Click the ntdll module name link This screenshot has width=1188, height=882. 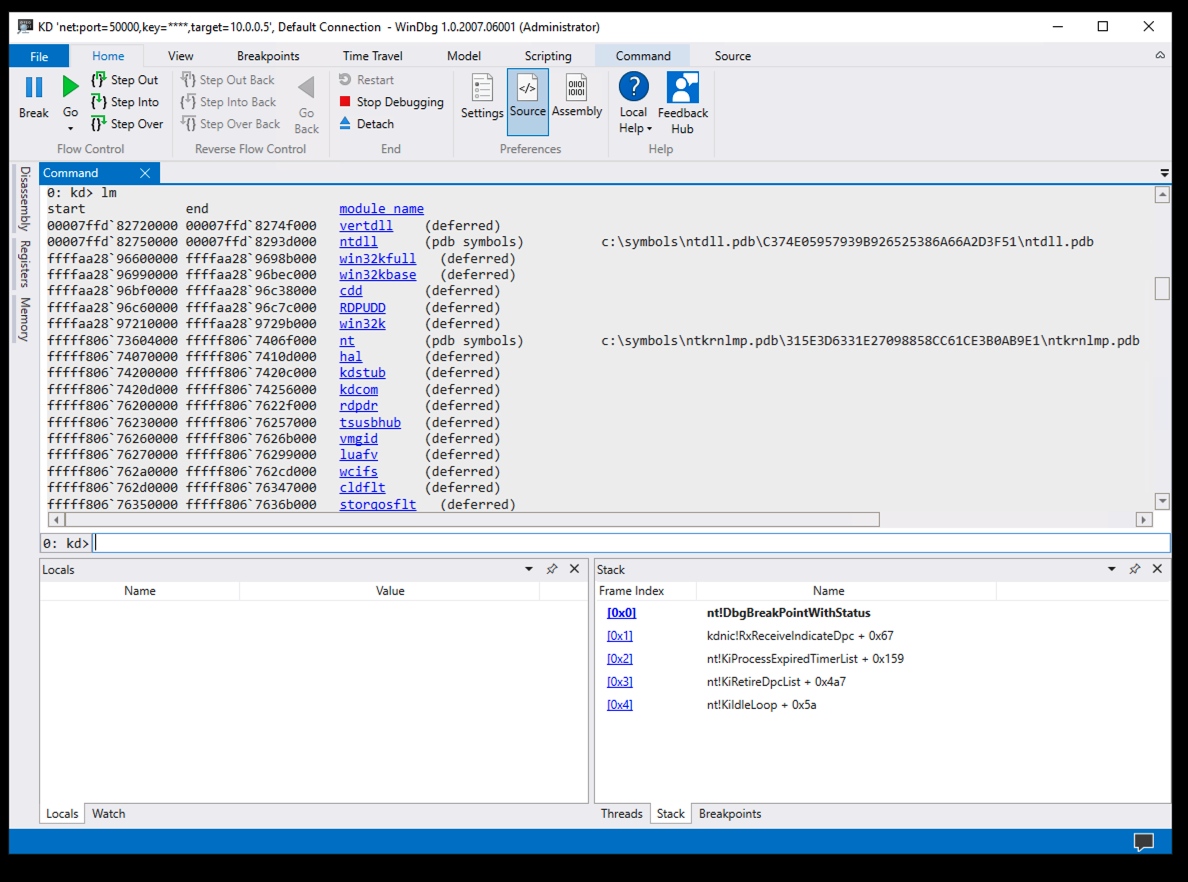click(x=358, y=242)
